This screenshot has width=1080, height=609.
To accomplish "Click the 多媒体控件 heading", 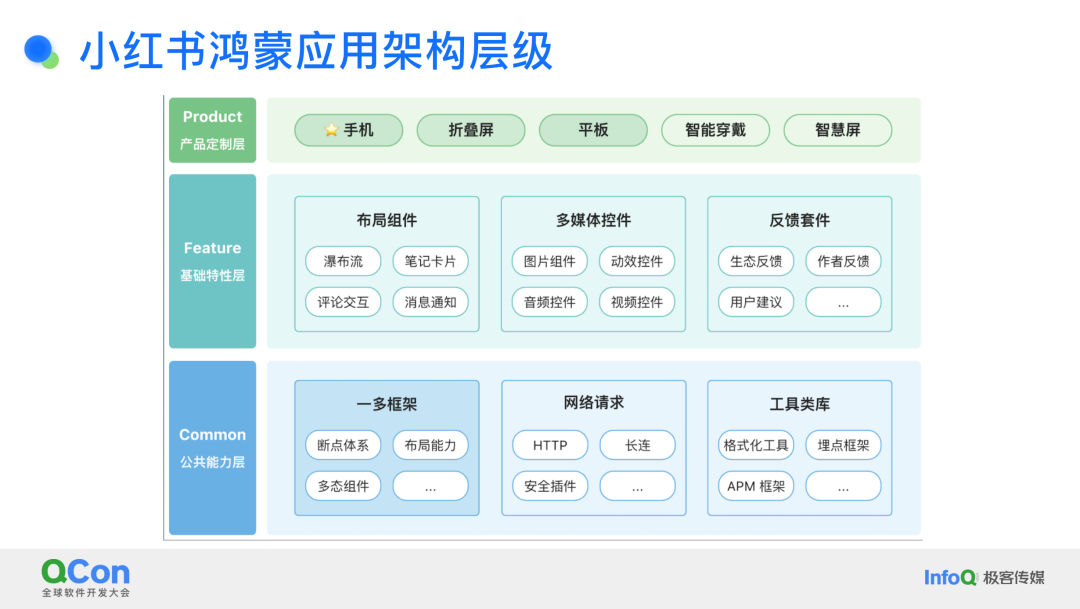I will click(x=593, y=220).
